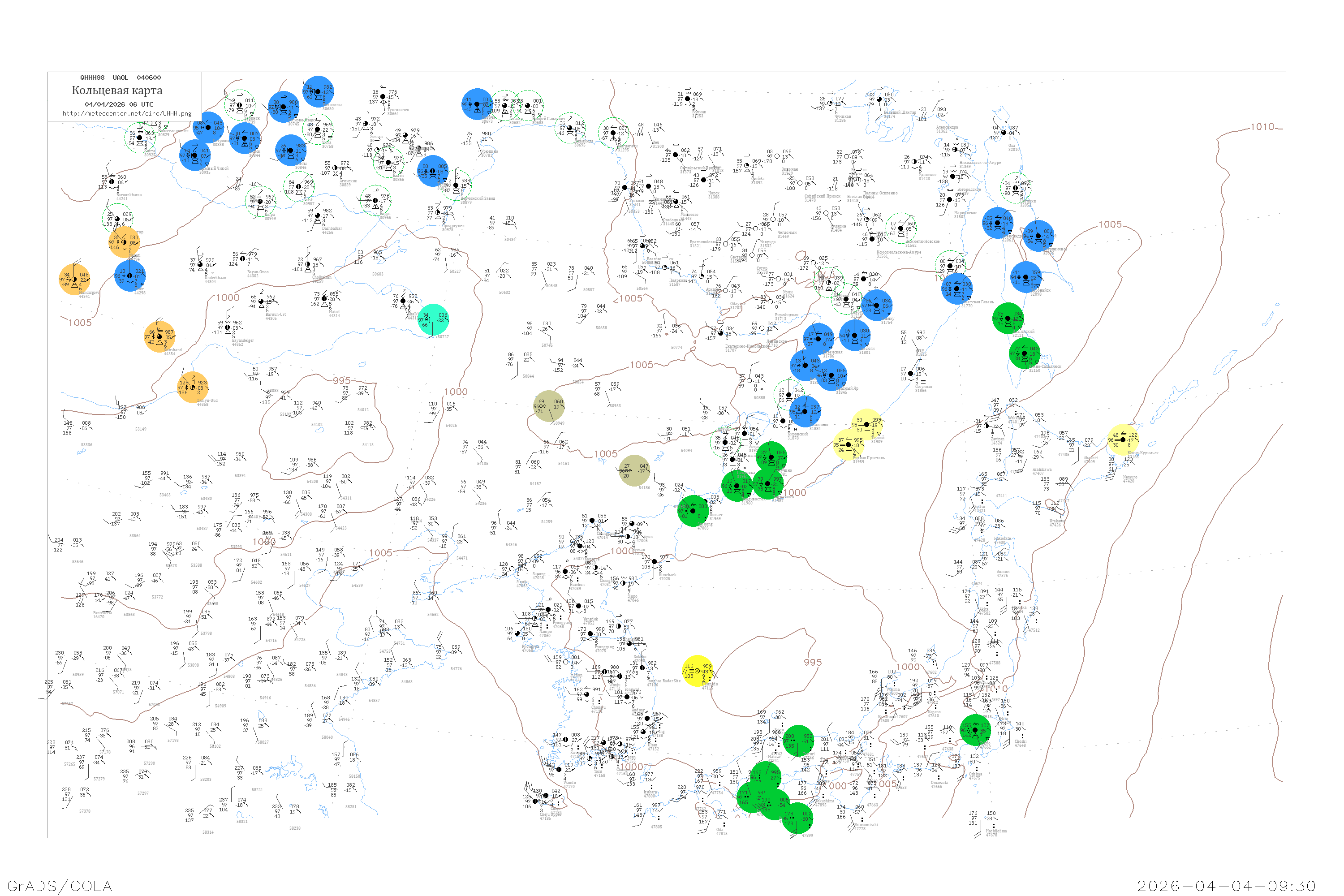This screenshot has width=1344, height=896.
Task: Select the Тунгокочен 30664 station plot
Action: tap(383, 97)
